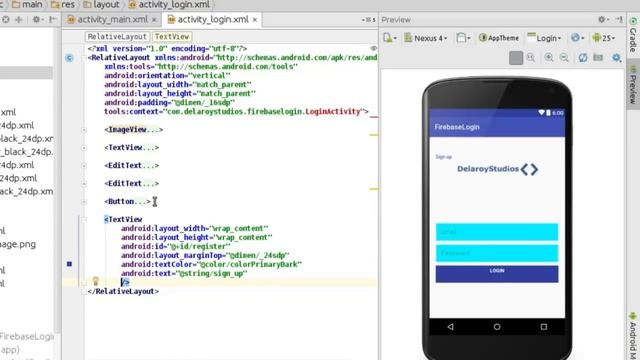Select the TextView breadcrumb in editor
This screenshot has width=640, height=360.
point(172,37)
